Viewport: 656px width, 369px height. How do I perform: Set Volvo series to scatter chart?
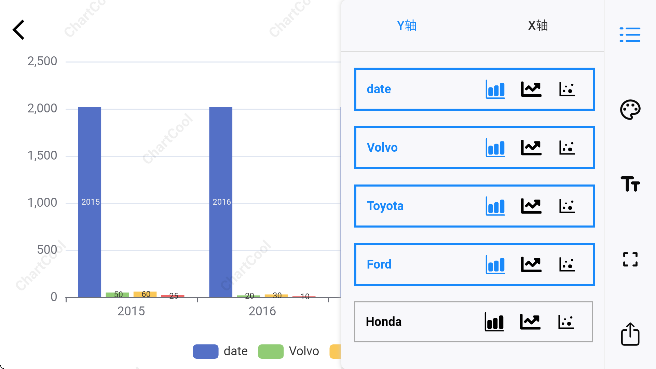pyautogui.click(x=567, y=148)
